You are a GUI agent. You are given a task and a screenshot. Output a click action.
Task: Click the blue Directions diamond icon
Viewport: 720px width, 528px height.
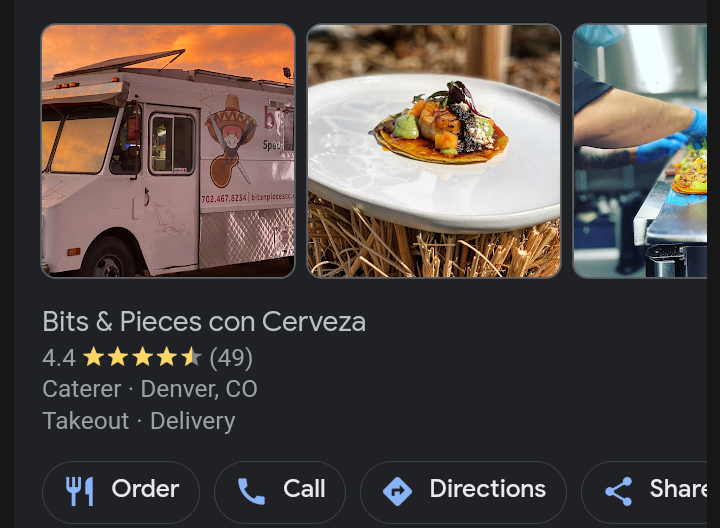397,491
